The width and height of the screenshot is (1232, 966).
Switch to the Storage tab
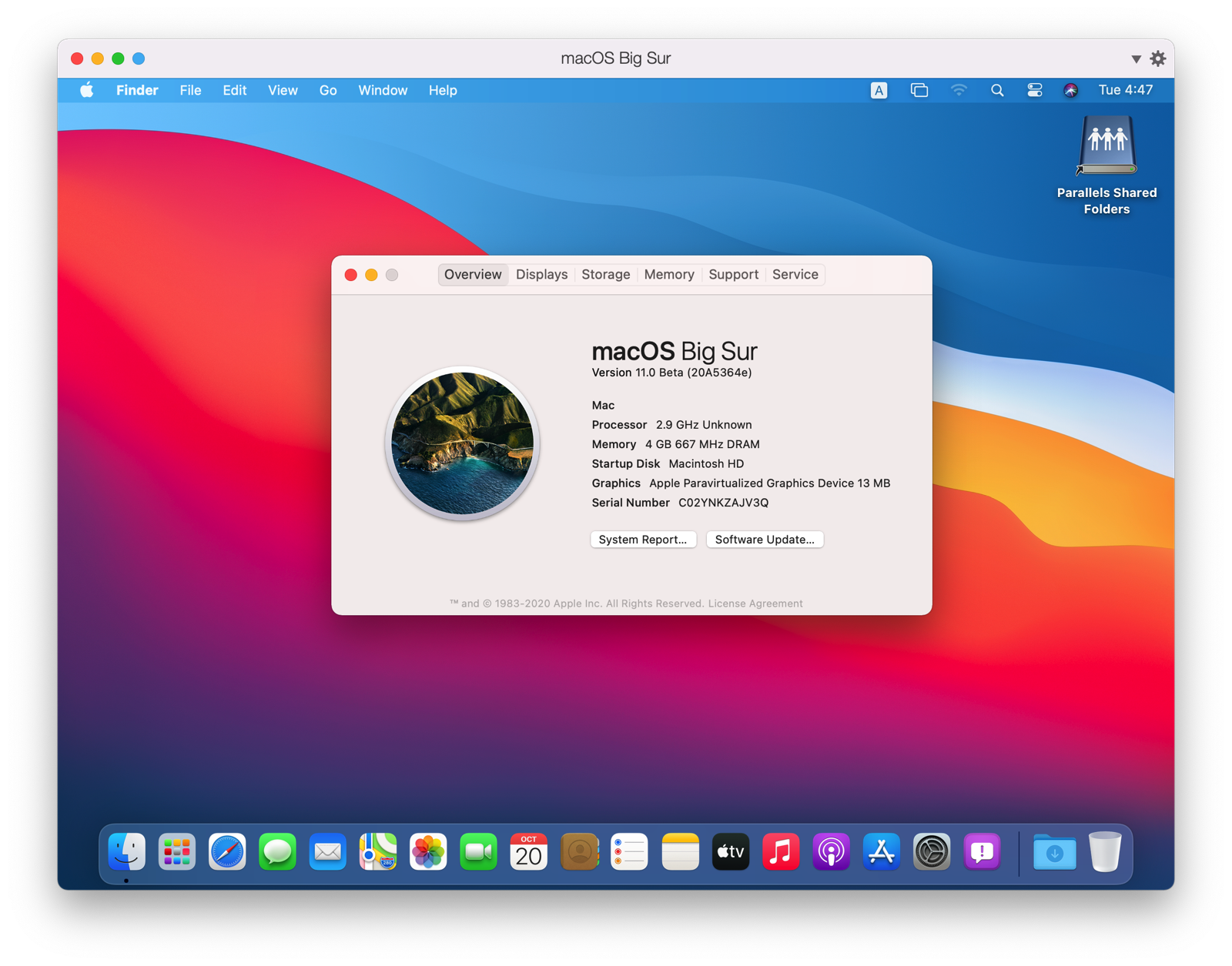(x=605, y=274)
